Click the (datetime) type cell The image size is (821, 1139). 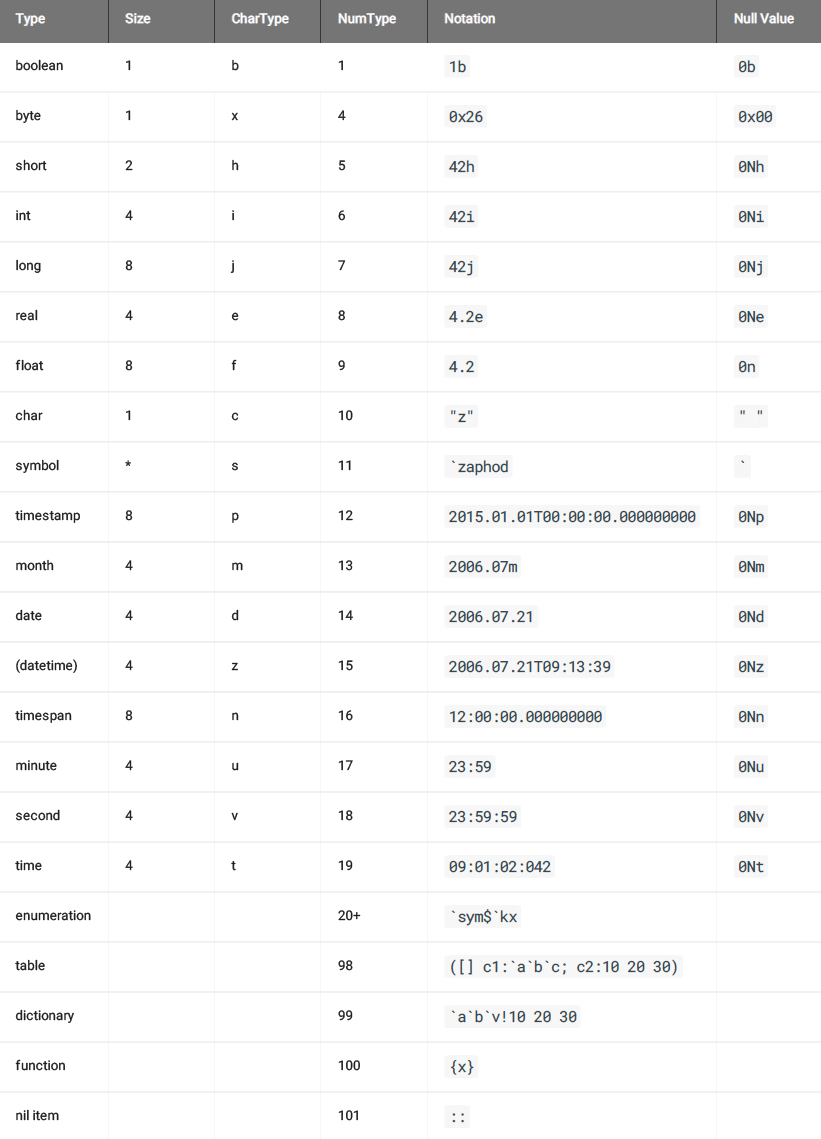pyautogui.click(x=46, y=666)
